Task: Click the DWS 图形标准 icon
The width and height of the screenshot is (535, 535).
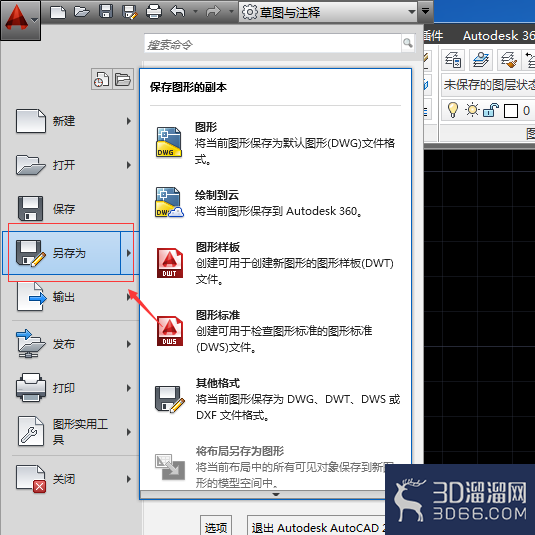Action: point(170,331)
